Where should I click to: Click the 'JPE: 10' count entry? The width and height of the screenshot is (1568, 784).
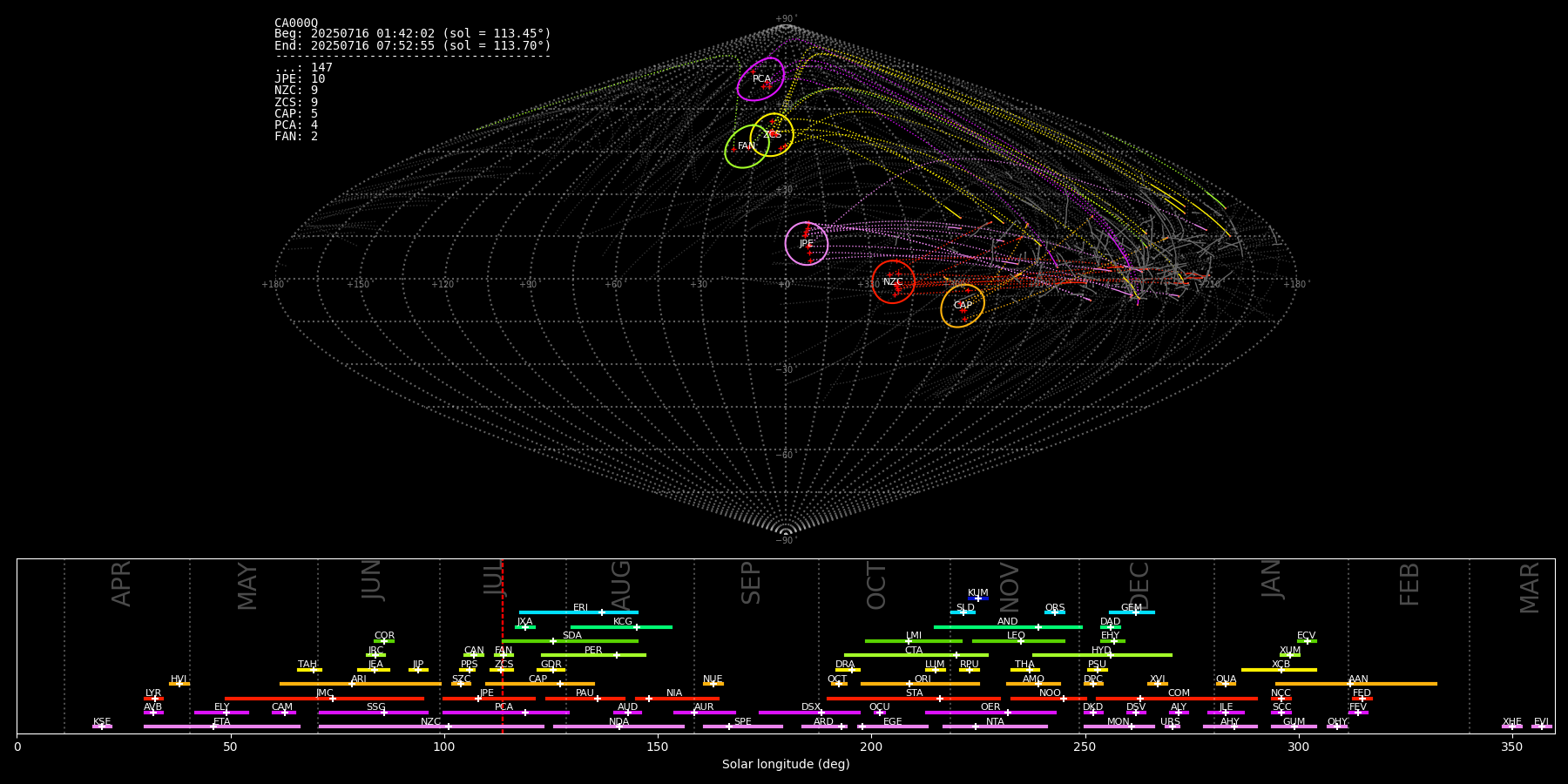(300, 79)
